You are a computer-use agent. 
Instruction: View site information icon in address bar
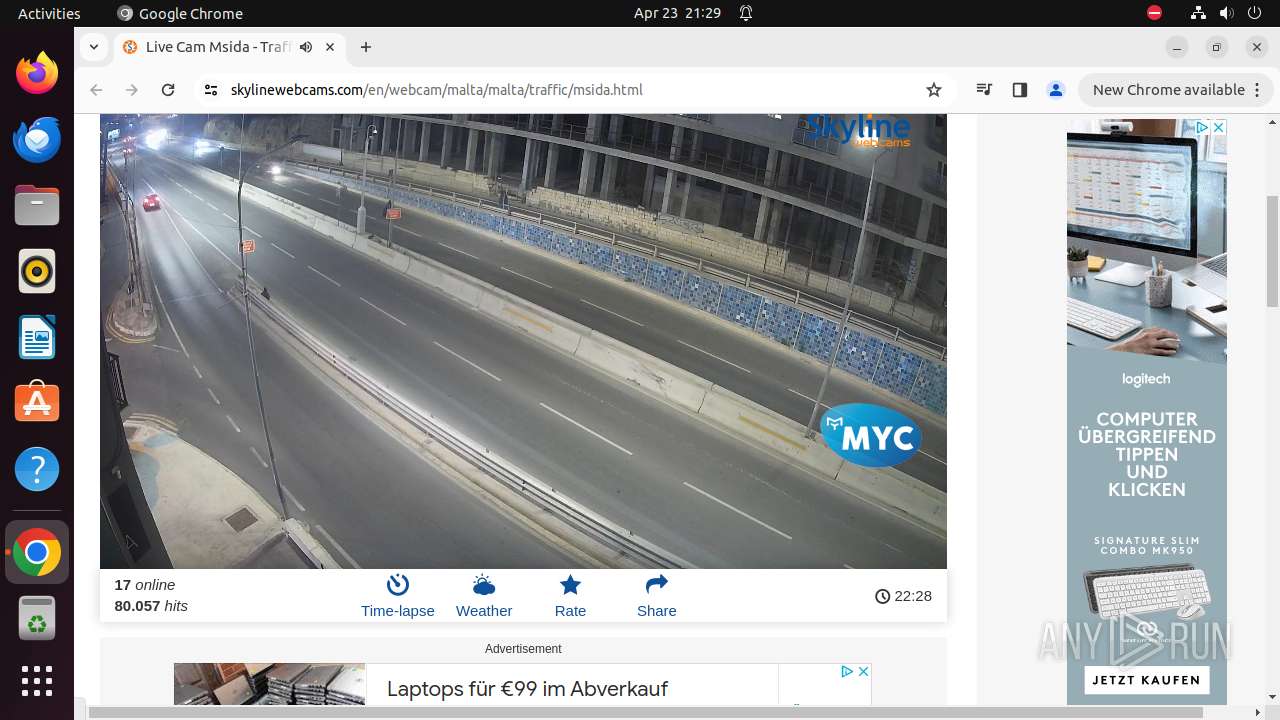pyautogui.click(x=211, y=90)
